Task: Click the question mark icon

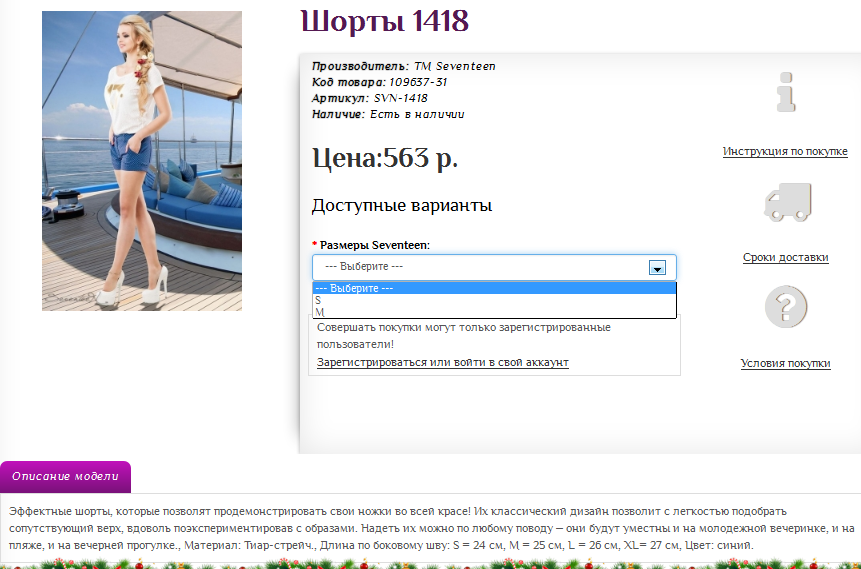Action: pyautogui.click(x=785, y=307)
